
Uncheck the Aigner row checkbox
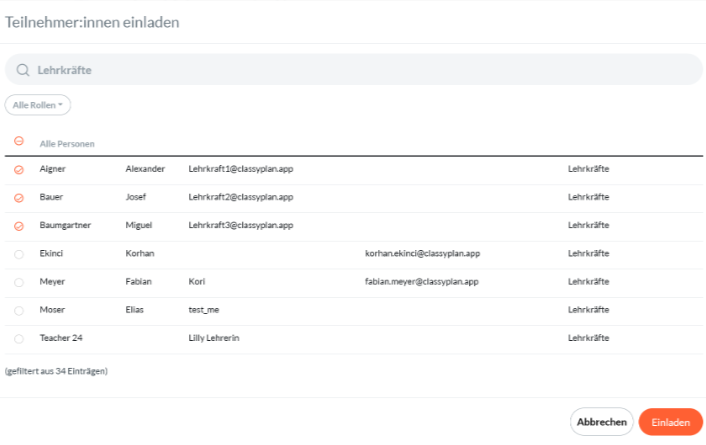(x=19, y=170)
